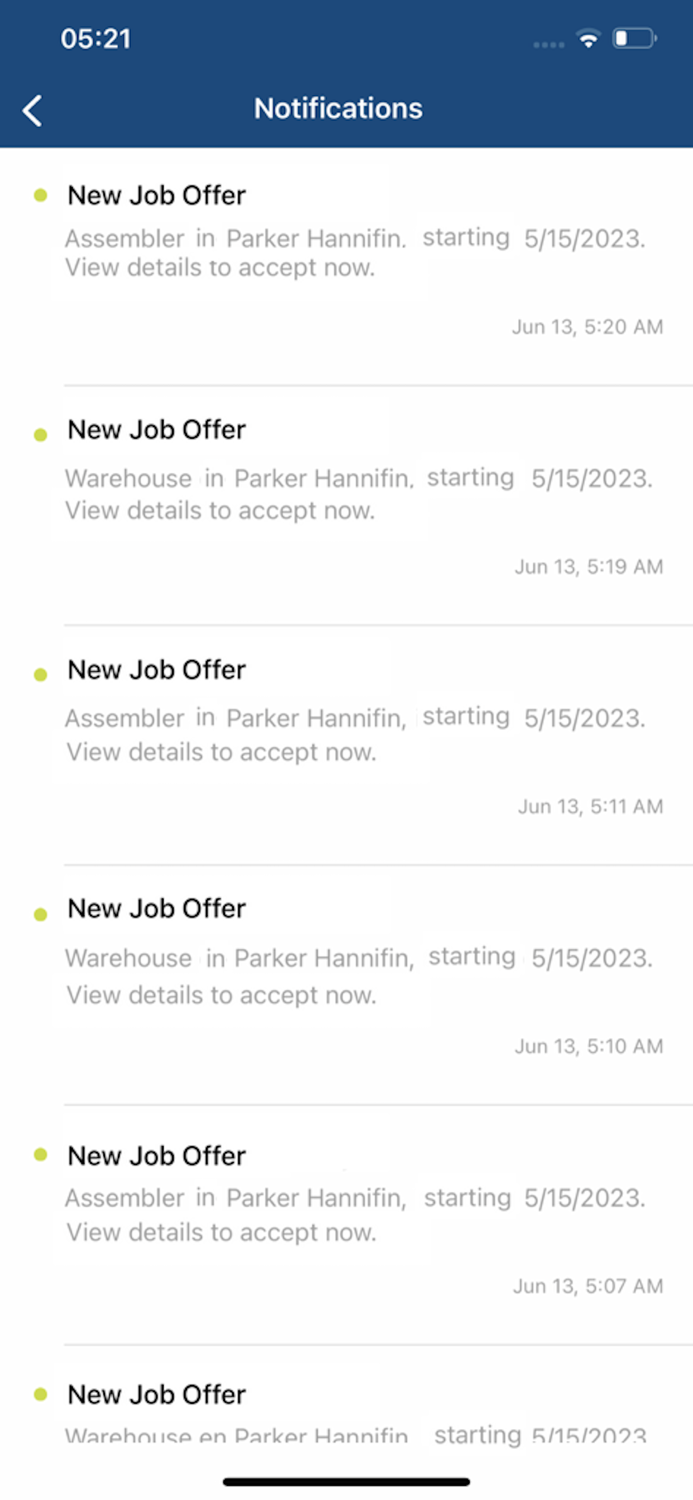The width and height of the screenshot is (693, 1500).
Task: Tap the unread dot beside the 5:19 AM notification
Action: click(x=40, y=433)
